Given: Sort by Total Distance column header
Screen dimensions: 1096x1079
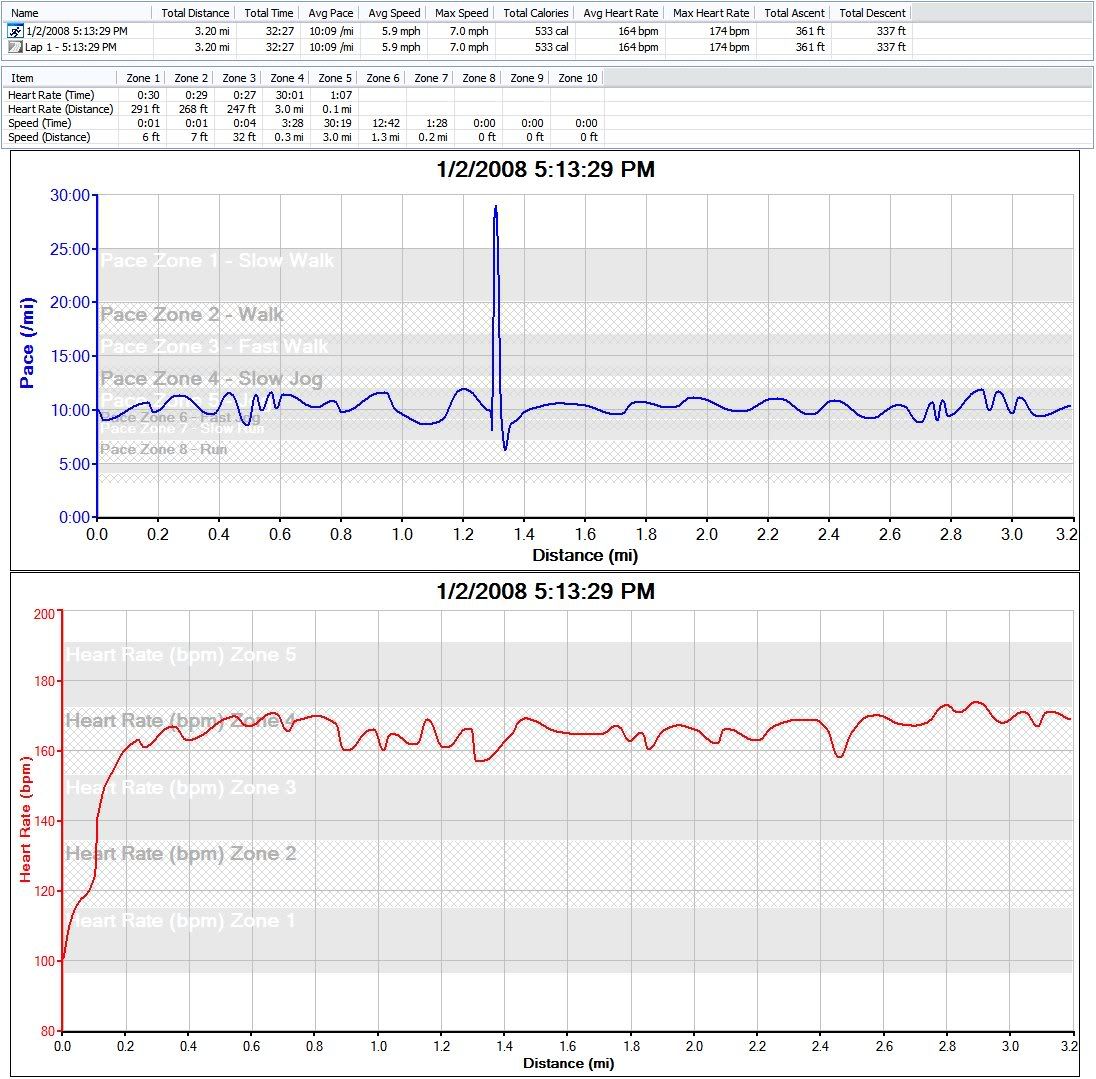Looking at the screenshot, I should pos(194,13).
